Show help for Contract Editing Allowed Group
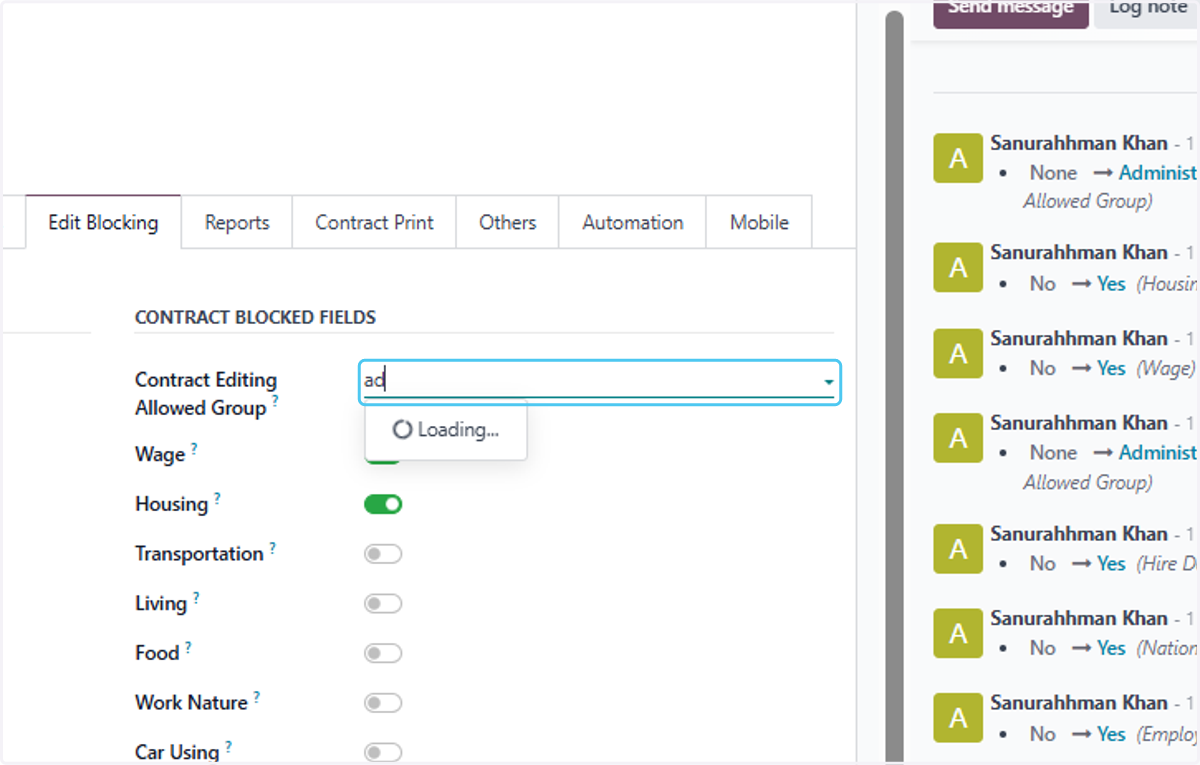Image resolution: width=1200 pixels, height=765 pixels. coord(275,403)
